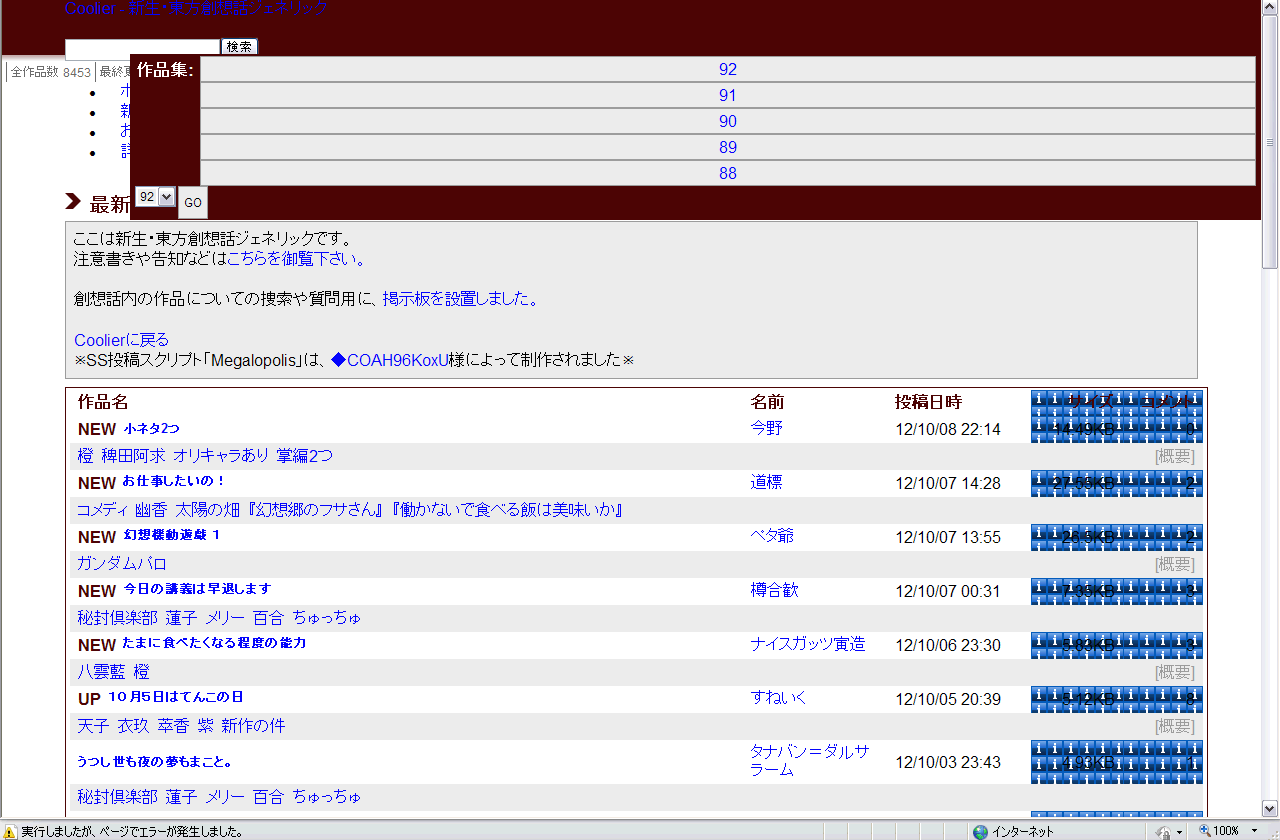Image resolution: width=1280 pixels, height=840 pixels.
Task: Click the chevron arrow icon beside 最新 heading
Action: pyautogui.click(x=73, y=203)
